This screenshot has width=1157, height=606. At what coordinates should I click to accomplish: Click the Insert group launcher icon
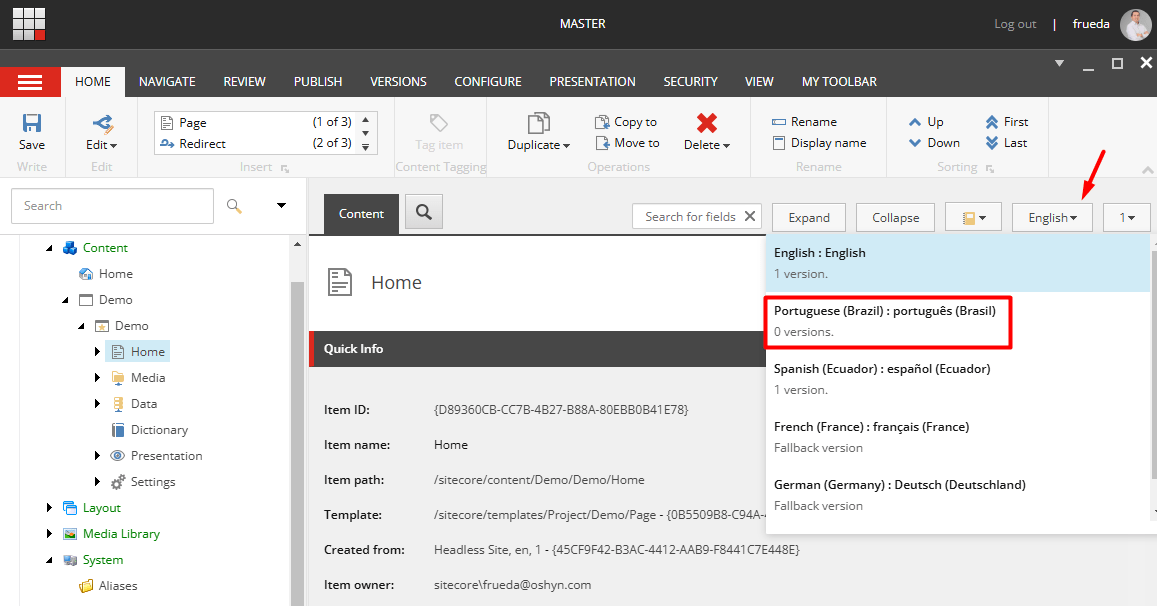pos(285,168)
